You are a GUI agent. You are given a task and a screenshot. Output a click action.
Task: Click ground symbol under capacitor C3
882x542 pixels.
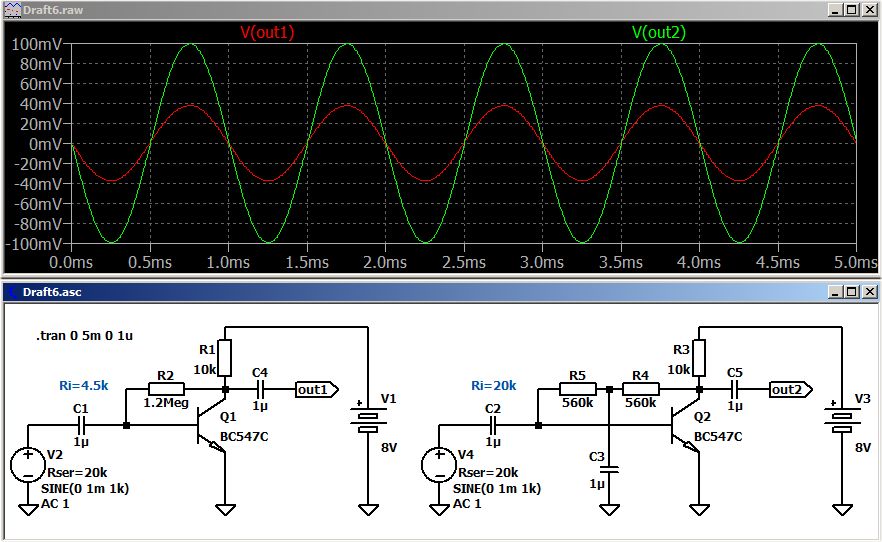(609, 509)
